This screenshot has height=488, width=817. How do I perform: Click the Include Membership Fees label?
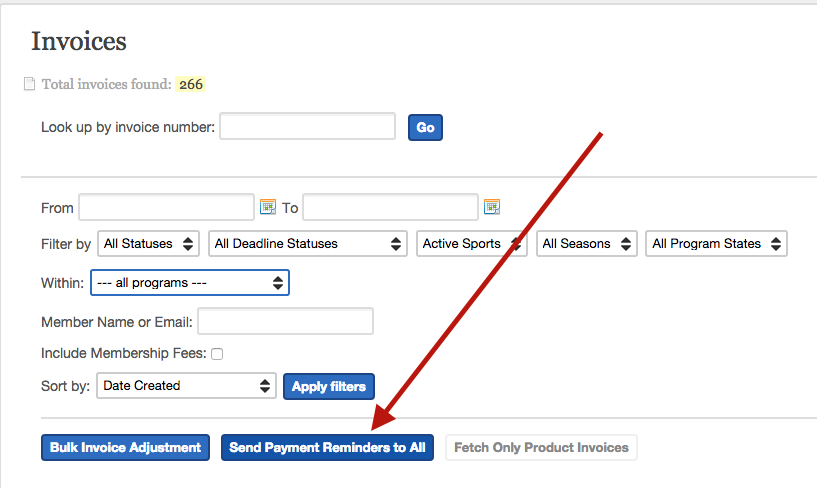coord(124,354)
